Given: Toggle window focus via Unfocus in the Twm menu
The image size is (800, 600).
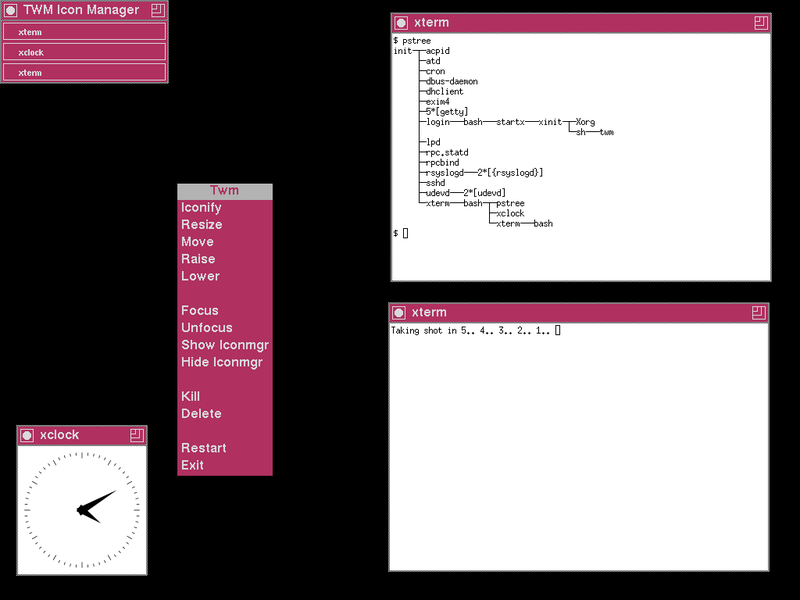Looking at the screenshot, I should (x=207, y=327).
